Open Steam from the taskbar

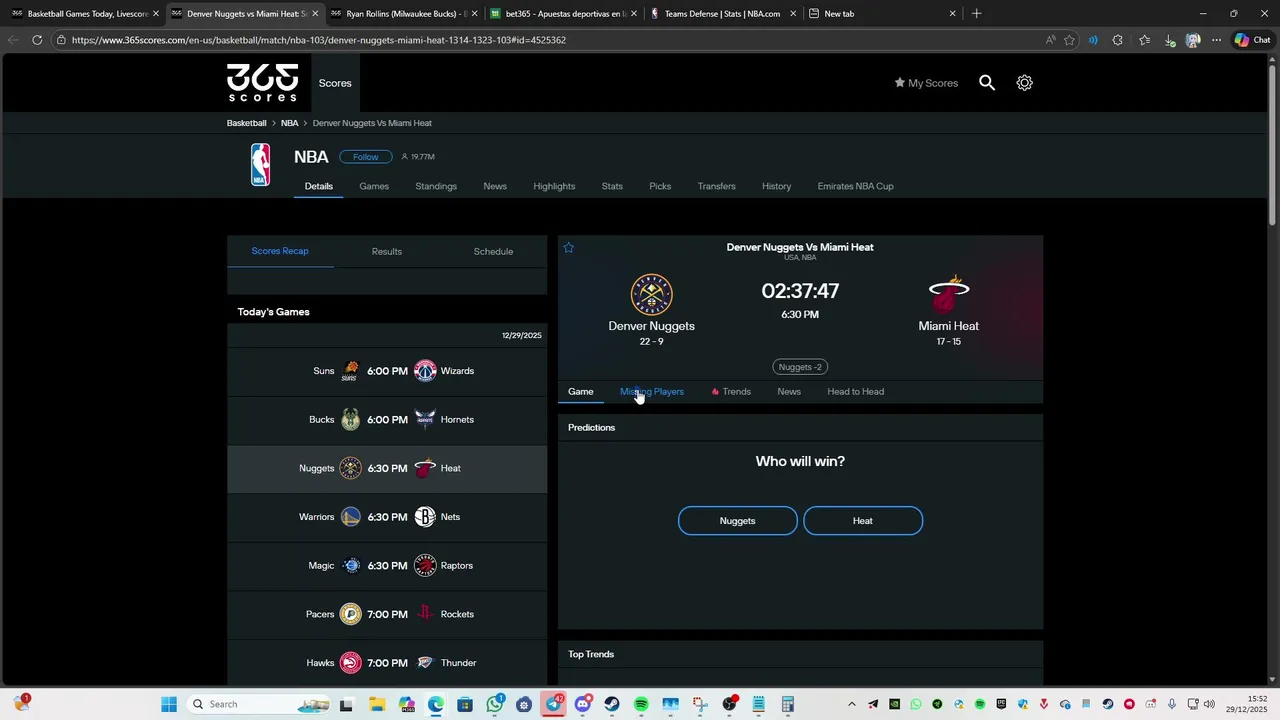[x=612, y=704]
